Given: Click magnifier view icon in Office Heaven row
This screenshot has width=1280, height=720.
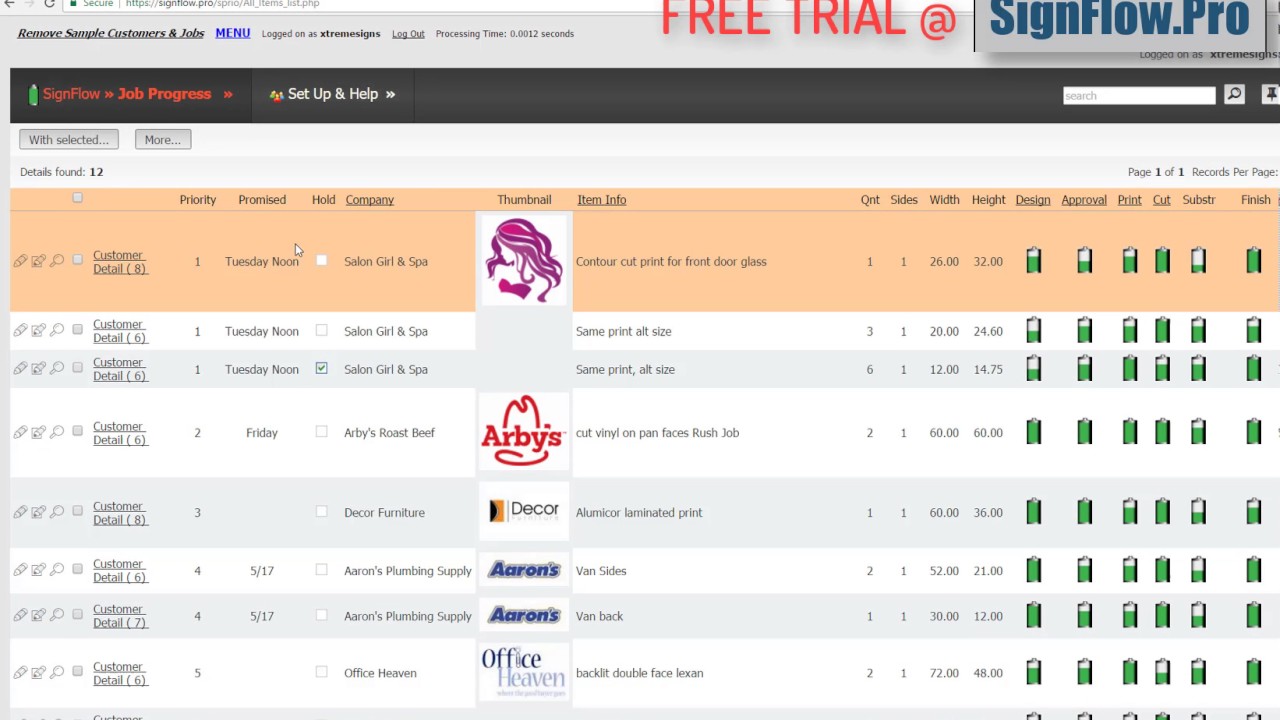Looking at the screenshot, I should point(57,672).
